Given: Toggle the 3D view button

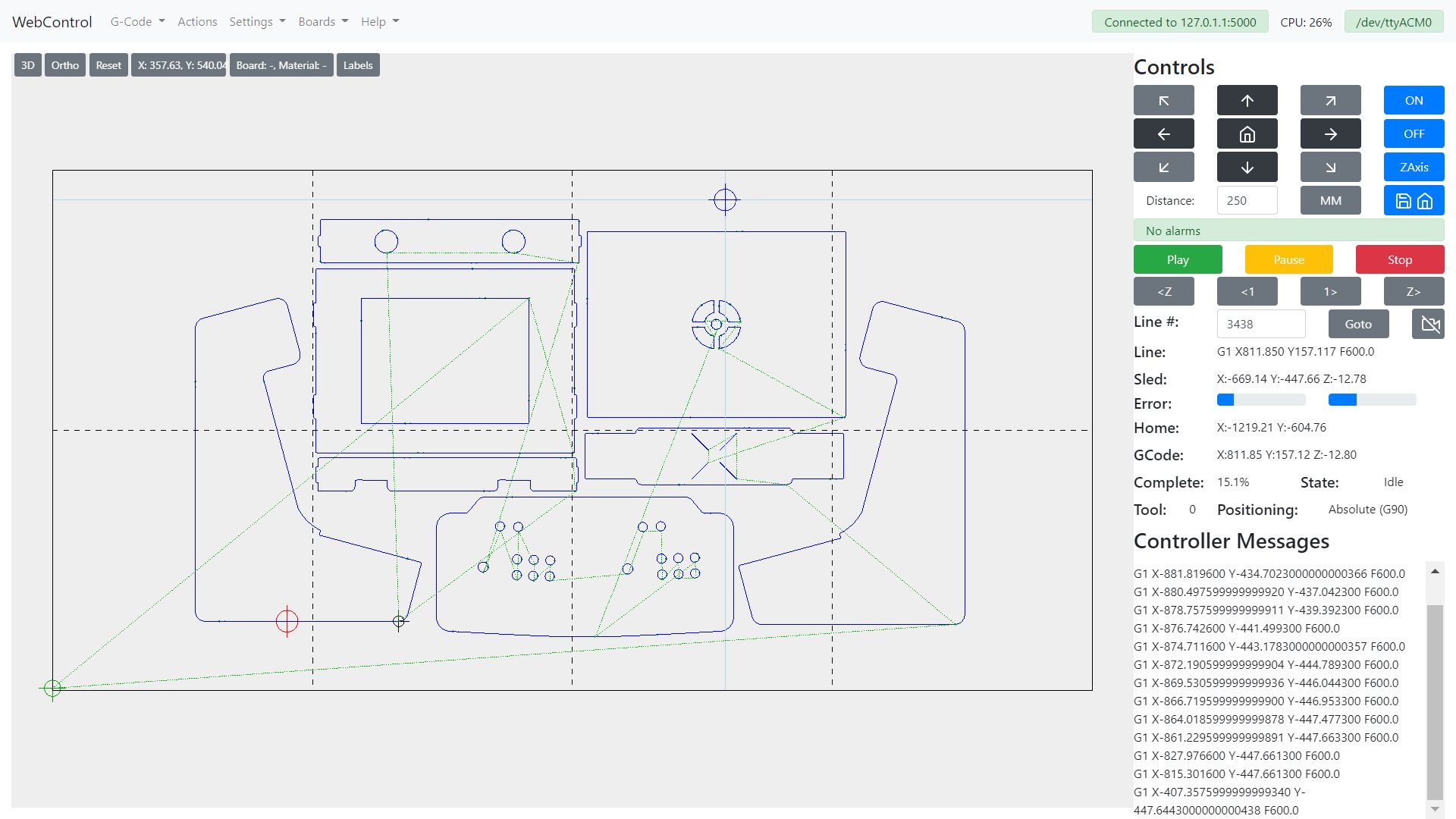Looking at the screenshot, I should coord(28,65).
